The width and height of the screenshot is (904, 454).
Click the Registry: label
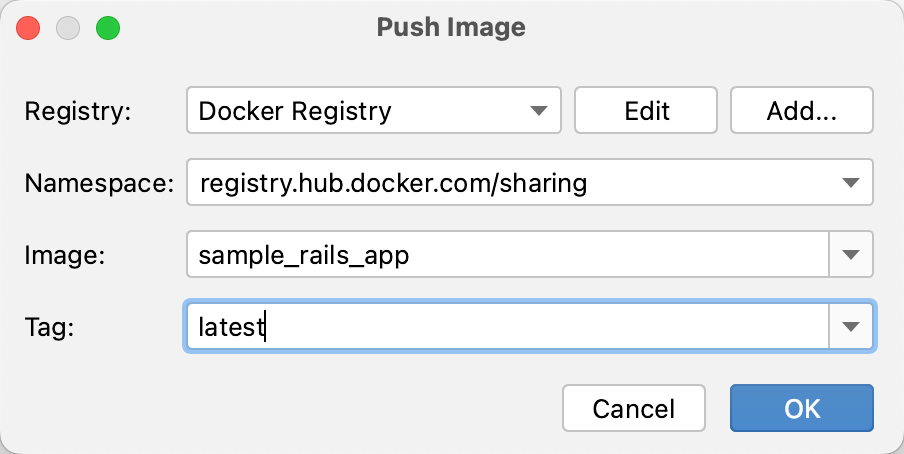pos(77,111)
